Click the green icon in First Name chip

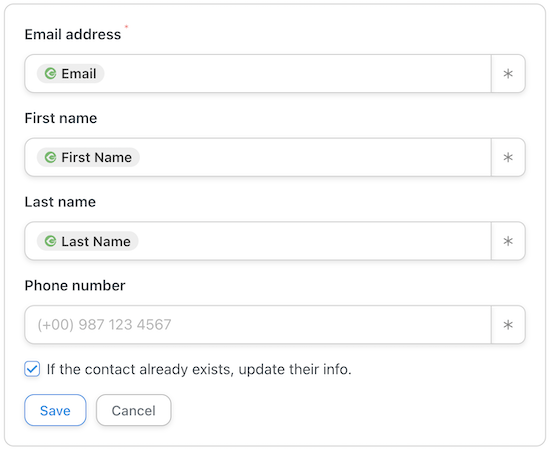[50, 157]
